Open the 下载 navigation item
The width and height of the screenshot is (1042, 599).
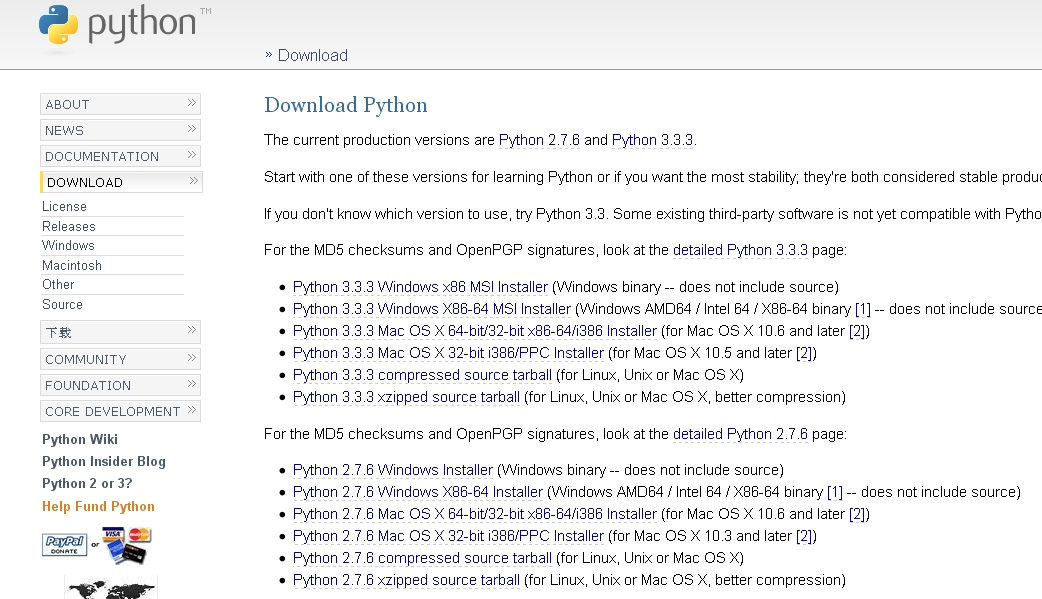(x=120, y=332)
